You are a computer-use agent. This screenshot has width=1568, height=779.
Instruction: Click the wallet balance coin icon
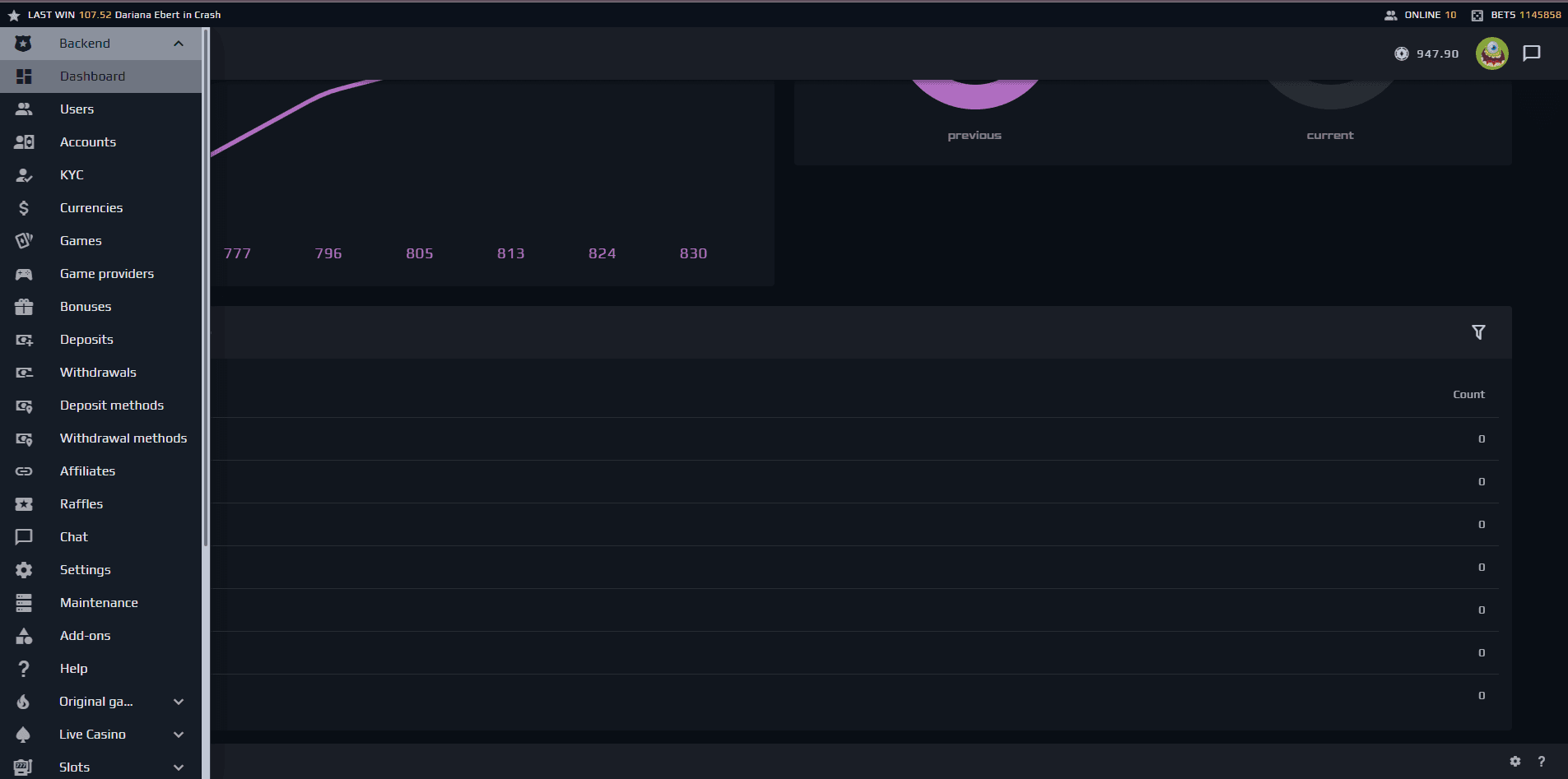1401,53
